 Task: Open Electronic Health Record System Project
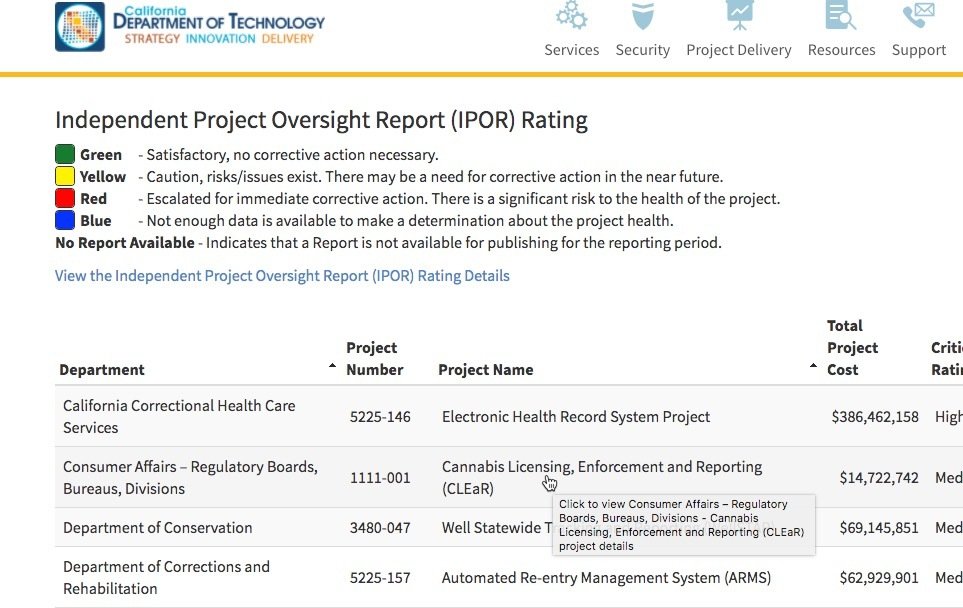[x=576, y=417]
